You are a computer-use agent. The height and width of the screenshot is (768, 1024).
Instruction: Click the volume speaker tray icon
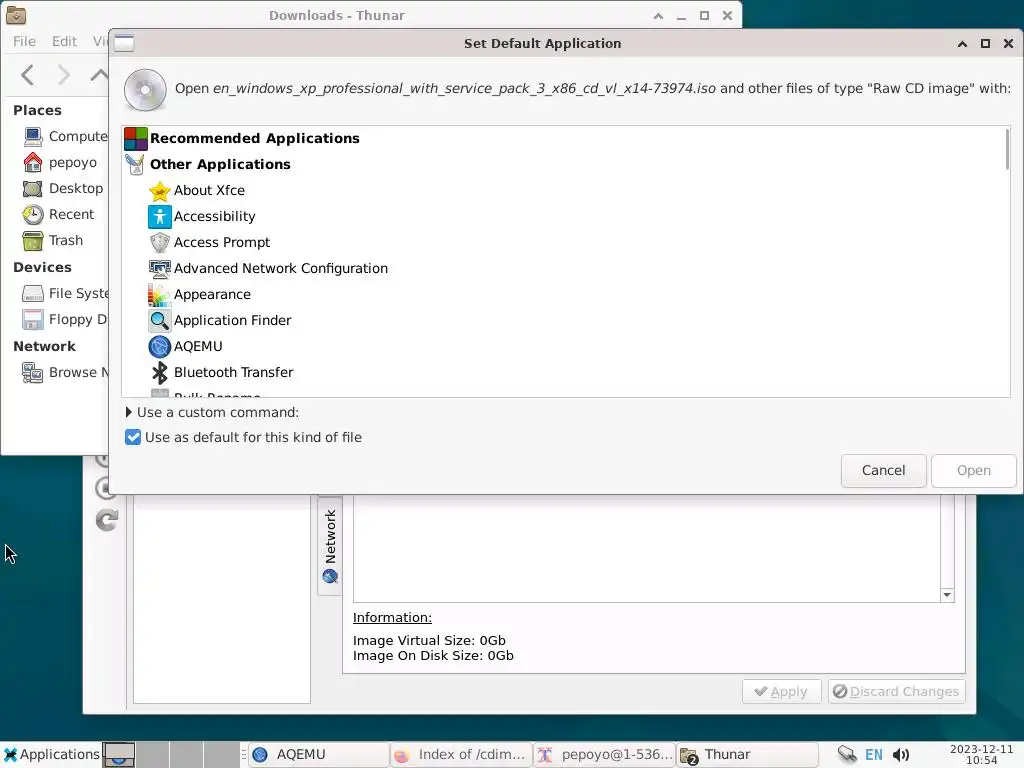(x=901, y=755)
